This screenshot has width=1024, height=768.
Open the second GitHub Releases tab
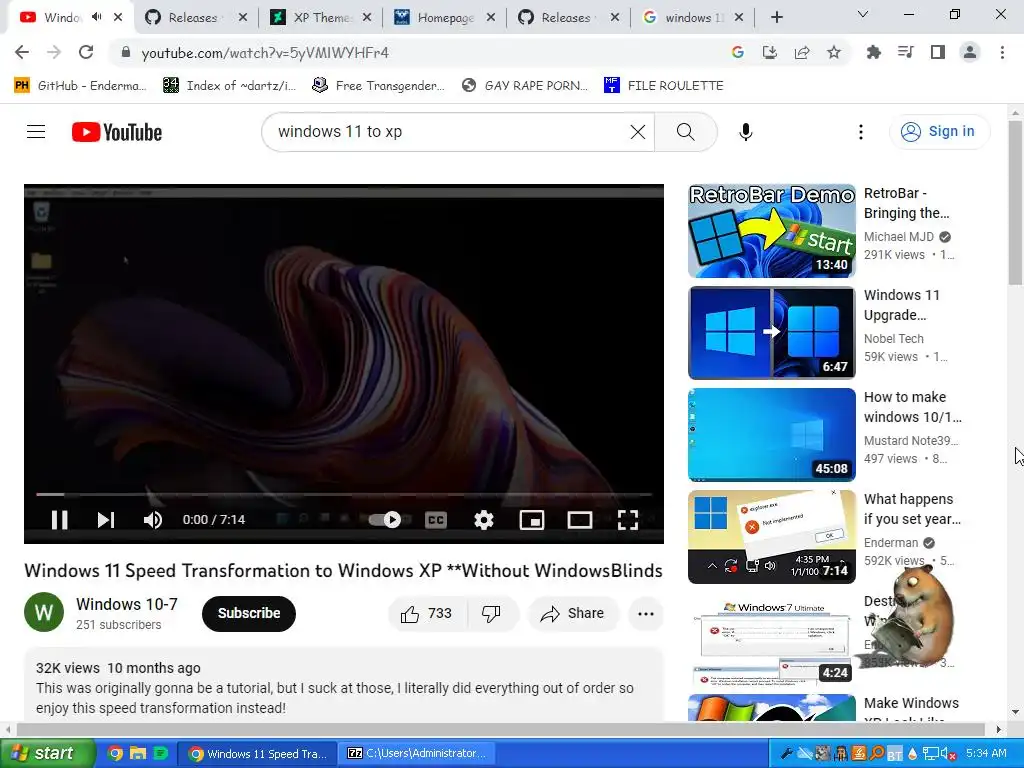568,18
